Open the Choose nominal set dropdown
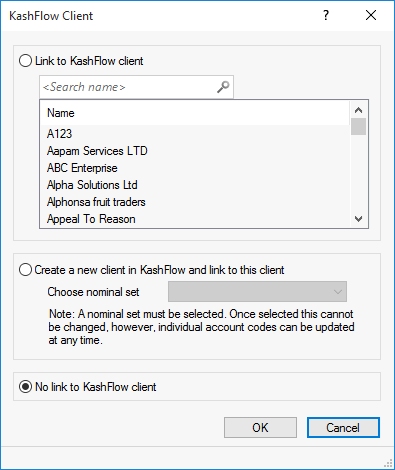Image resolution: width=395 pixels, height=470 pixels. coord(257,292)
